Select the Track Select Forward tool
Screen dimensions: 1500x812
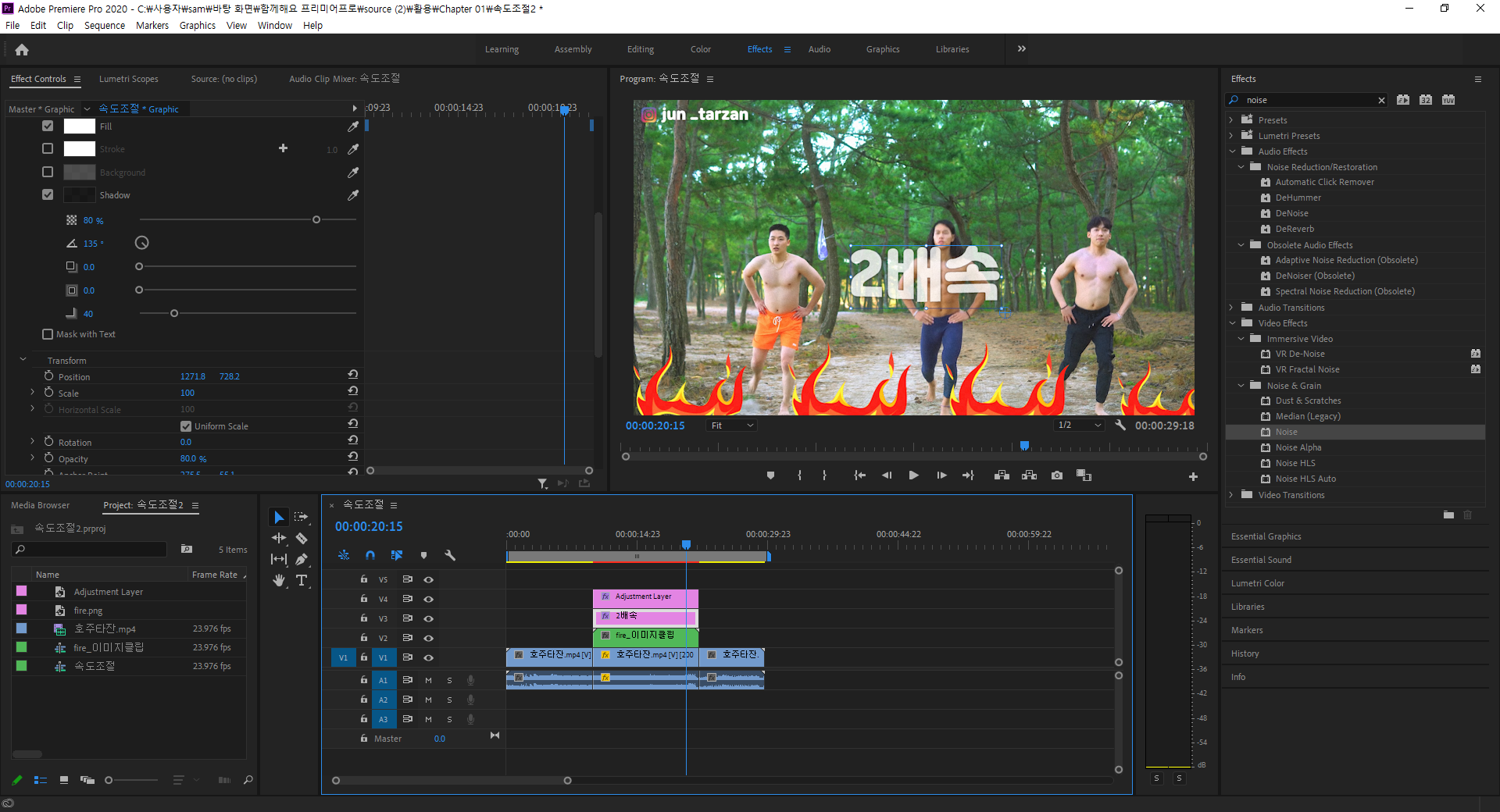point(301,517)
